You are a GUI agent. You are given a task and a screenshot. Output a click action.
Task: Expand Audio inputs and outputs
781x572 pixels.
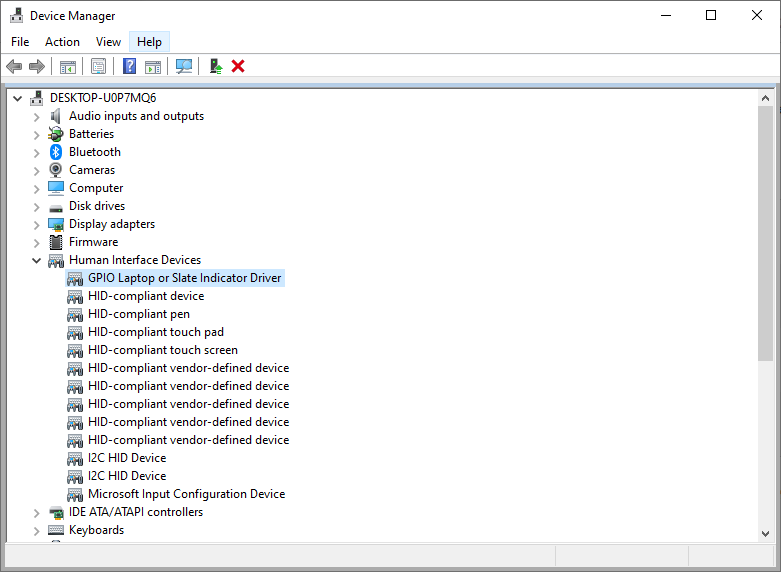coord(36,117)
